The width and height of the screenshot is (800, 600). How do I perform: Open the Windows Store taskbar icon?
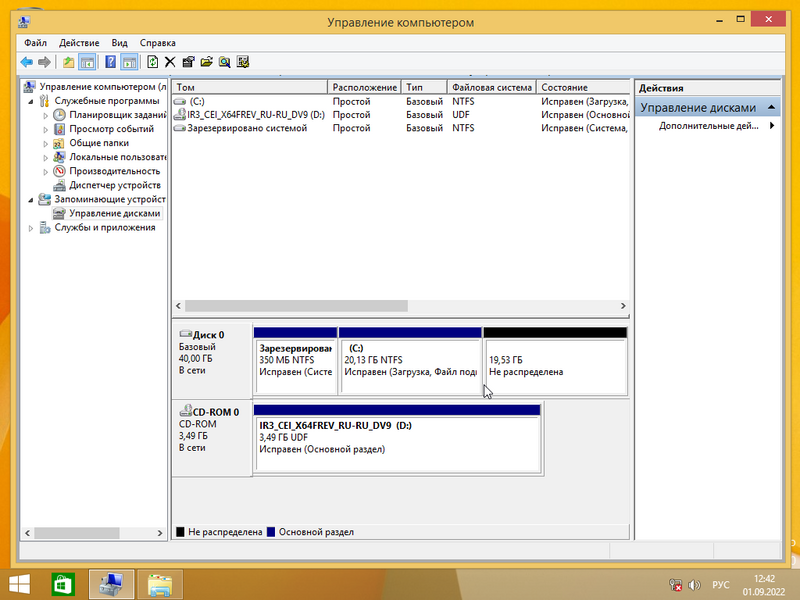tap(63, 584)
